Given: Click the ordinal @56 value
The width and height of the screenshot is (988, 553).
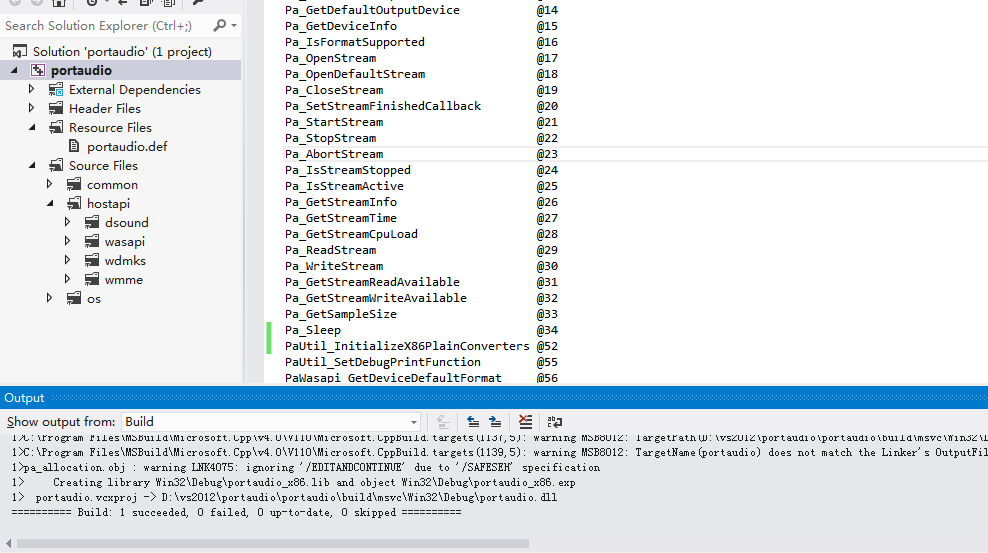Looking at the screenshot, I should (547, 378).
